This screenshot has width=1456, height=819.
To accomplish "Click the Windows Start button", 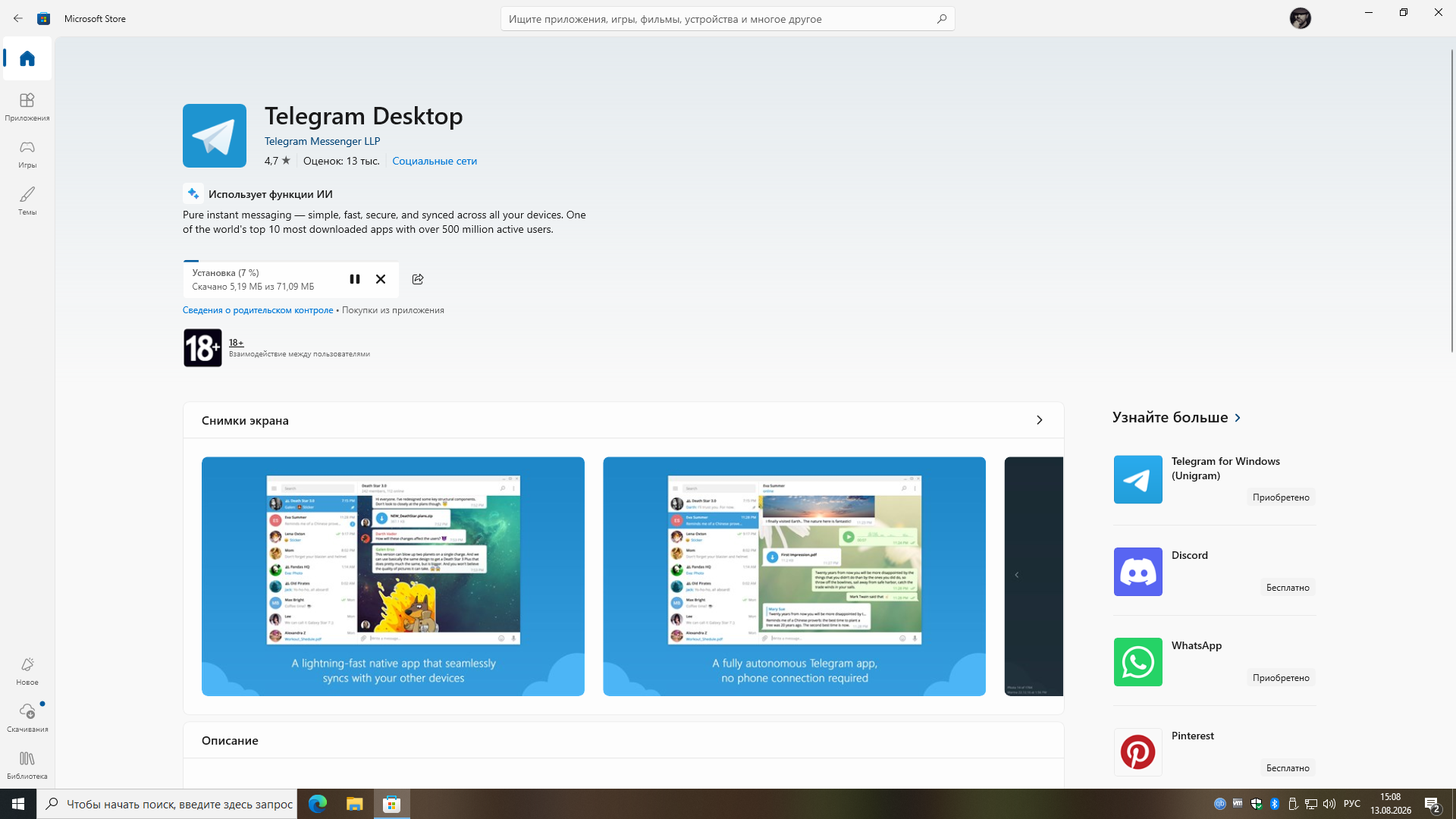I will (18, 804).
